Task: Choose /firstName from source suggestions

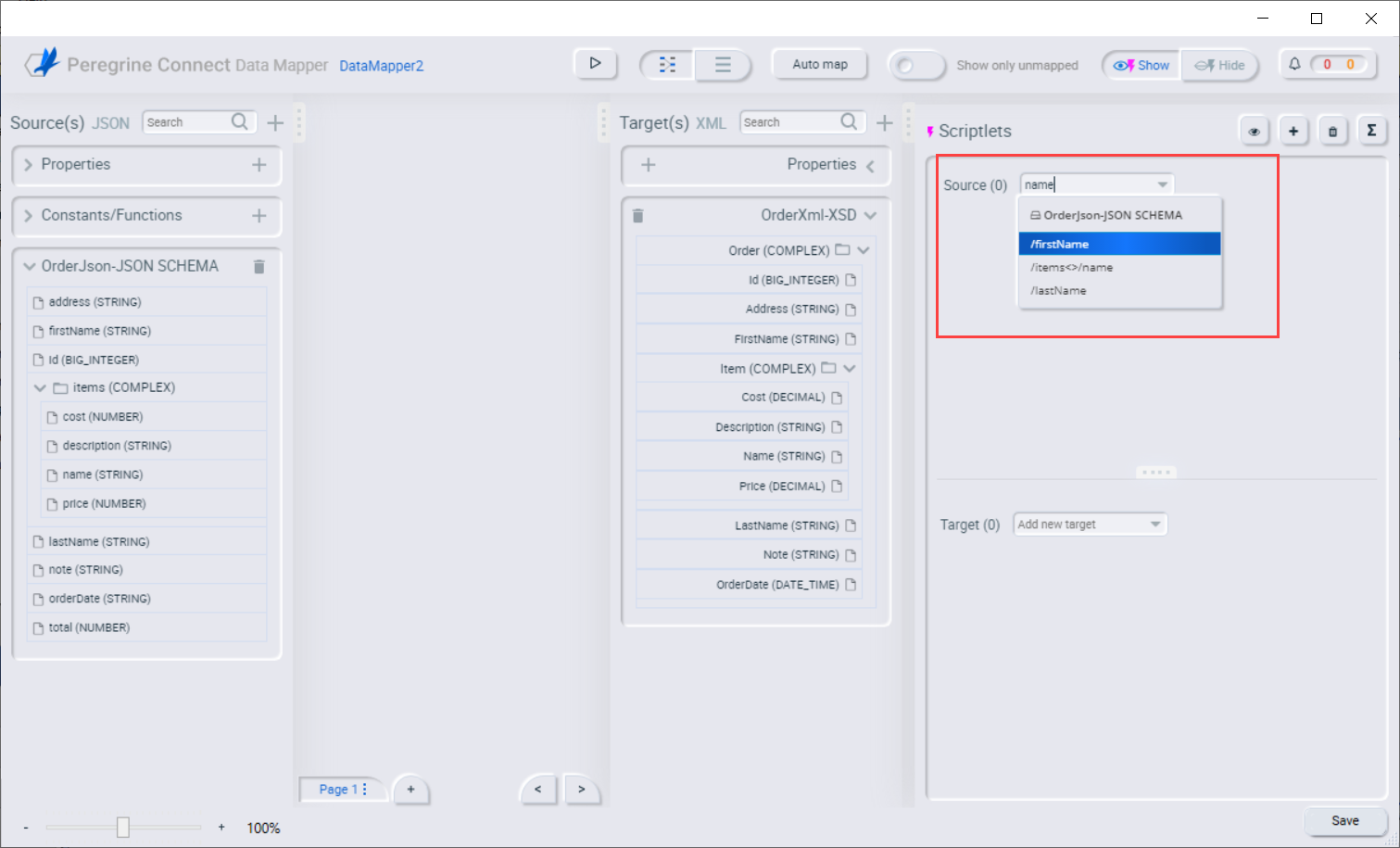Action: [x=1119, y=244]
